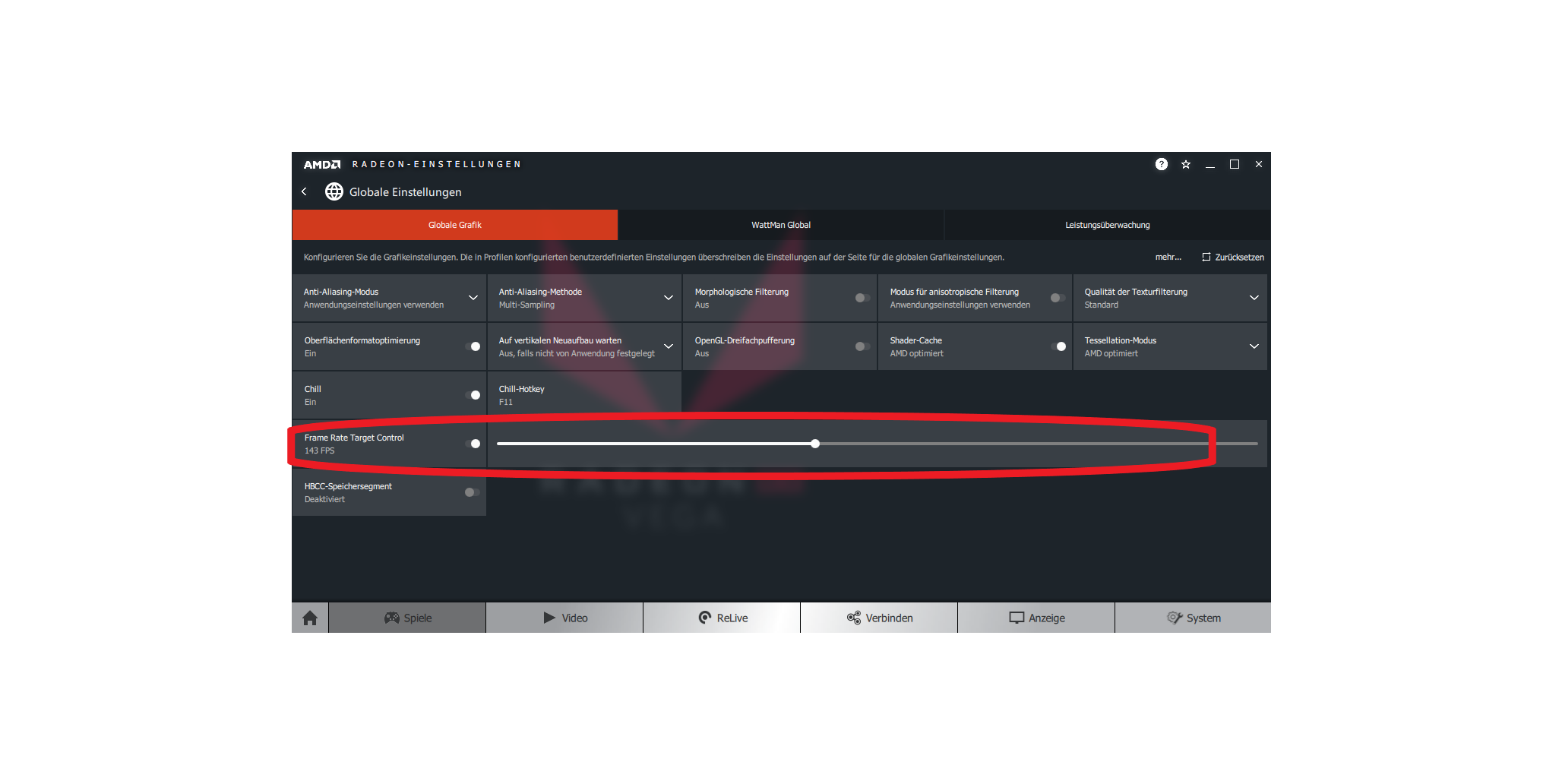This screenshot has width=1562, height=784.
Task: Toggle the Shader-Cache switch
Action: coord(1058,346)
